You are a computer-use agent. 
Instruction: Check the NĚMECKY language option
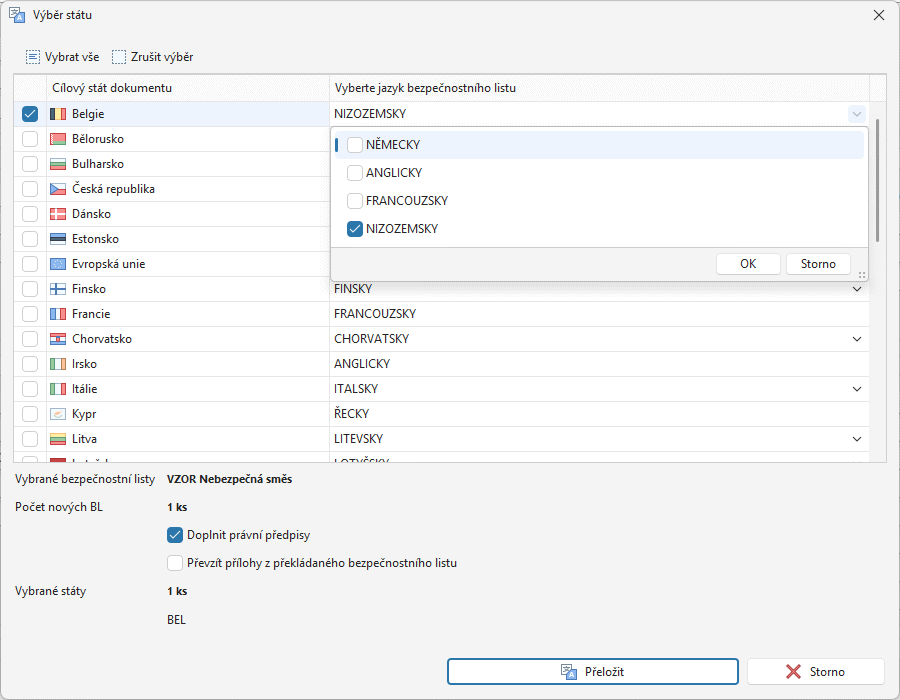click(355, 145)
